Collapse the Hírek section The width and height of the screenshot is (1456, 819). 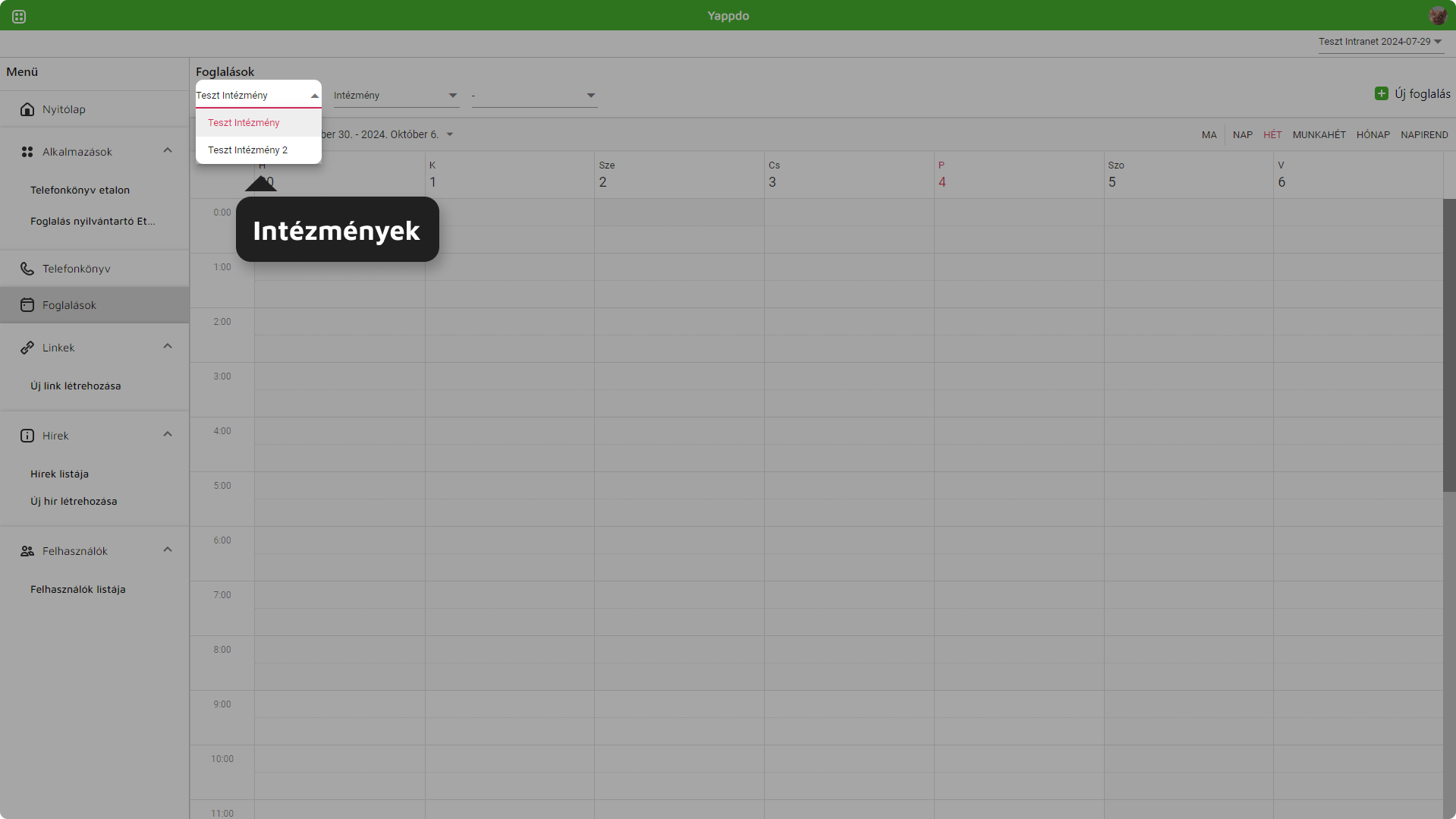click(168, 434)
